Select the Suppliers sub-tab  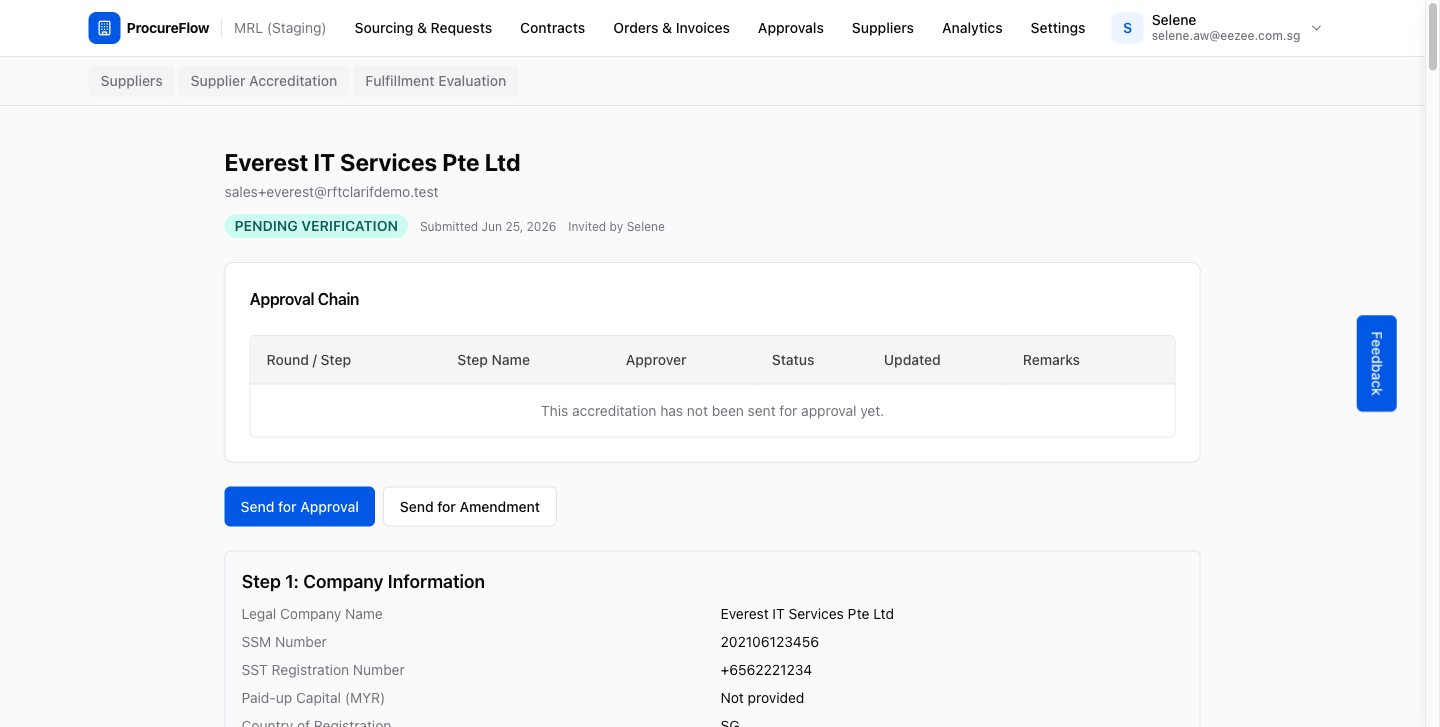coord(131,81)
